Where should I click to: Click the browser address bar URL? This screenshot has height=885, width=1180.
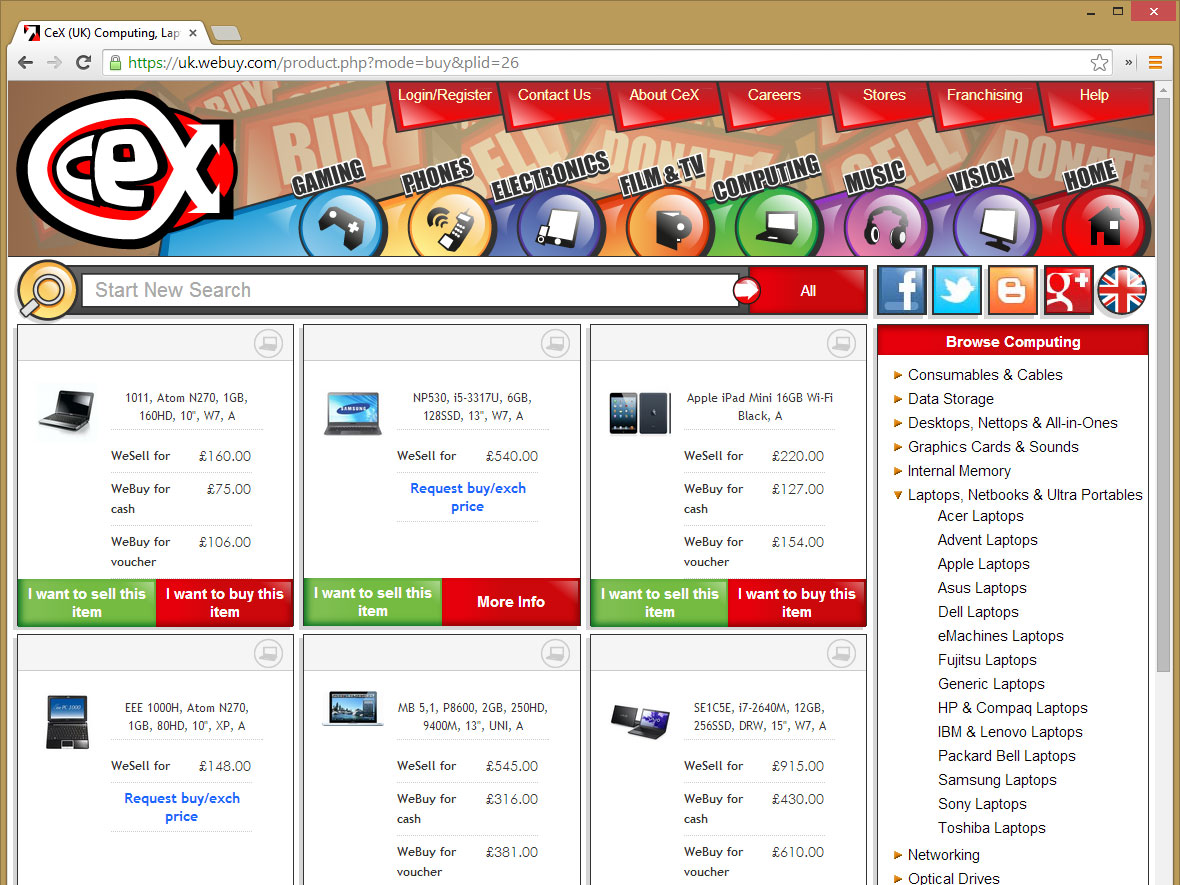click(323, 62)
